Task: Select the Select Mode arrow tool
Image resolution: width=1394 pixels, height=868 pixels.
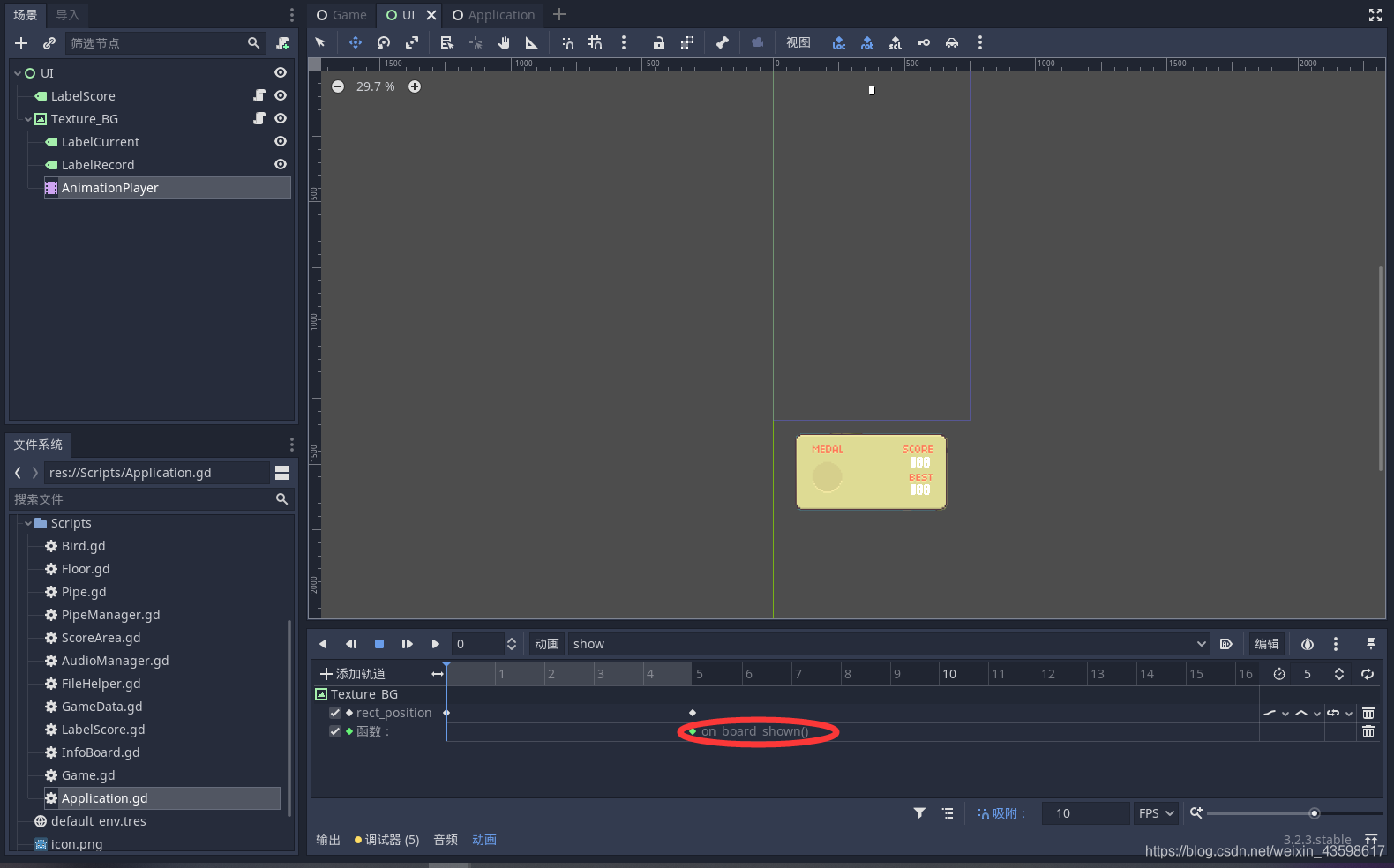Action: (x=320, y=42)
